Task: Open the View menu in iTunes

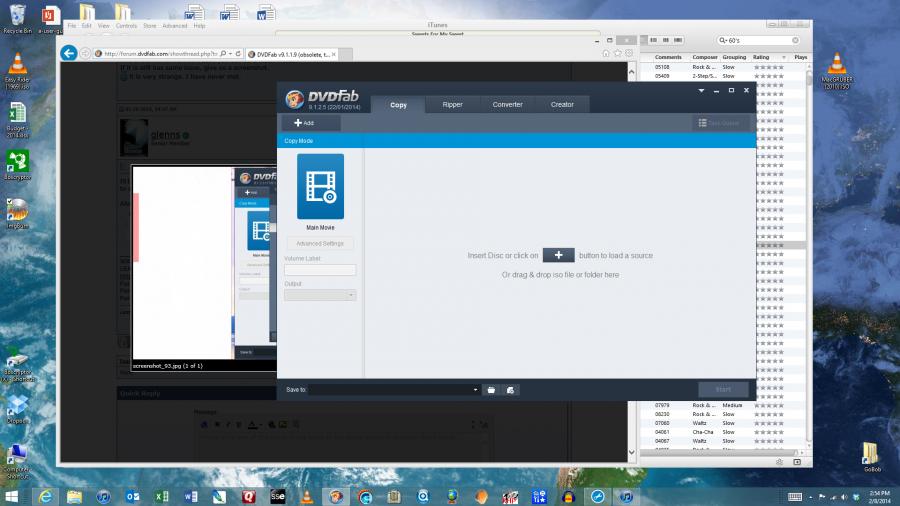Action: (x=103, y=26)
